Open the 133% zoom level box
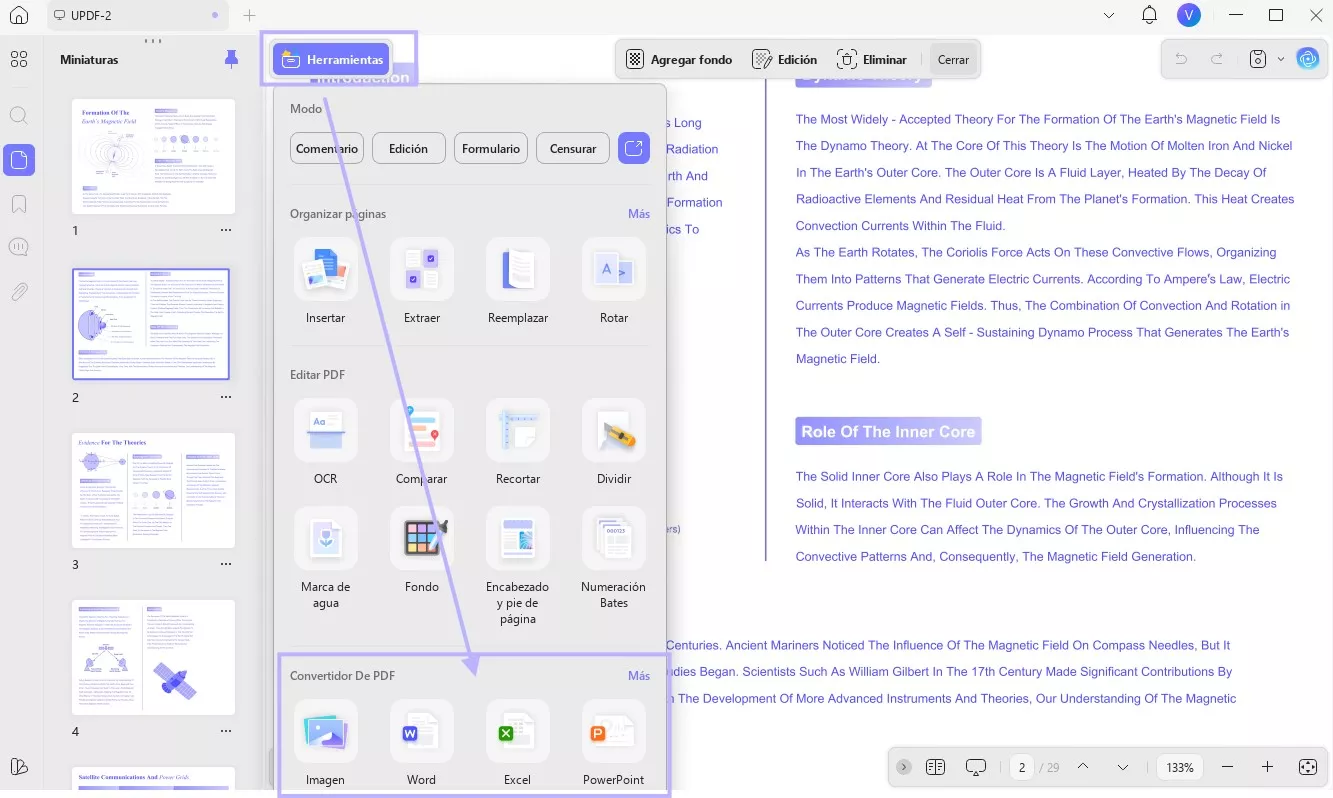The height and width of the screenshot is (798, 1333). [1180, 767]
